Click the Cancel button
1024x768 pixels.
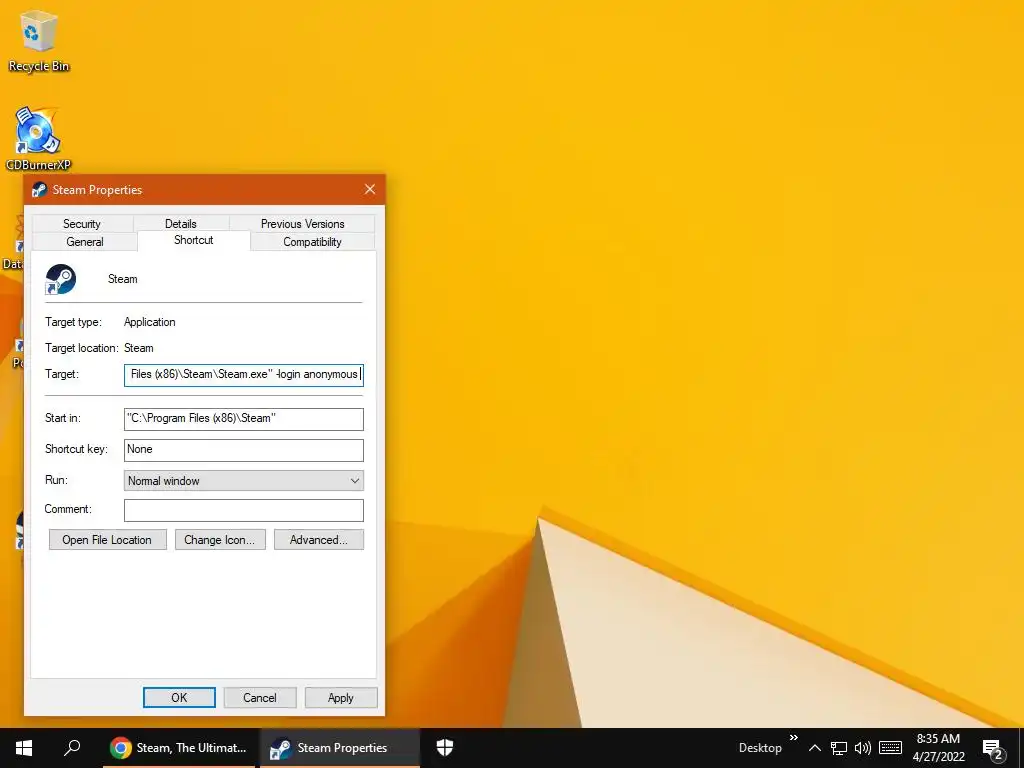(260, 697)
